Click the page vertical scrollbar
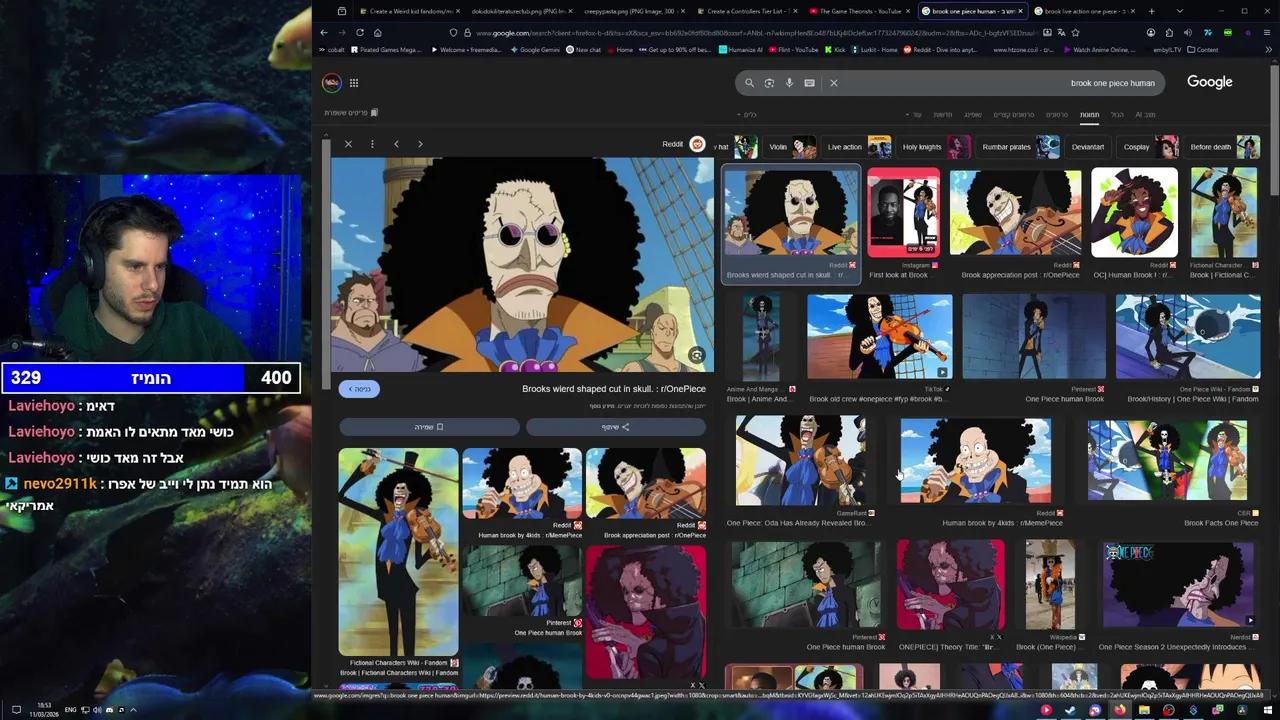 click(1274, 130)
